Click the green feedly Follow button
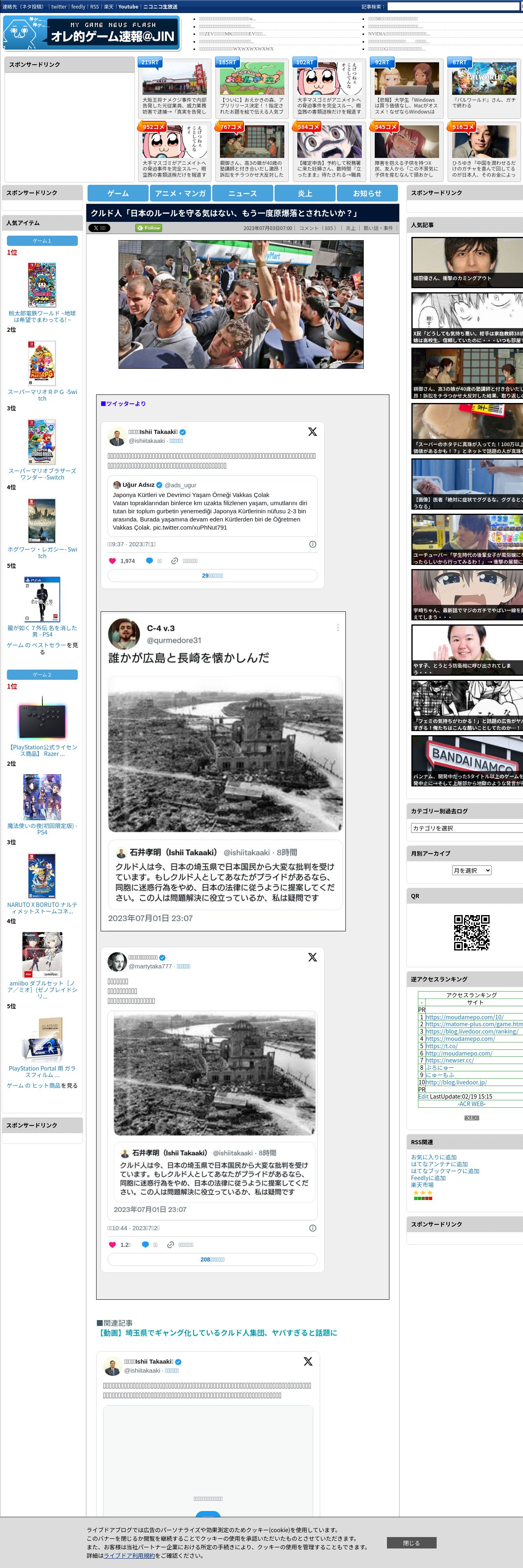Viewport: 523px width, 1568px height. click(x=149, y=228)
